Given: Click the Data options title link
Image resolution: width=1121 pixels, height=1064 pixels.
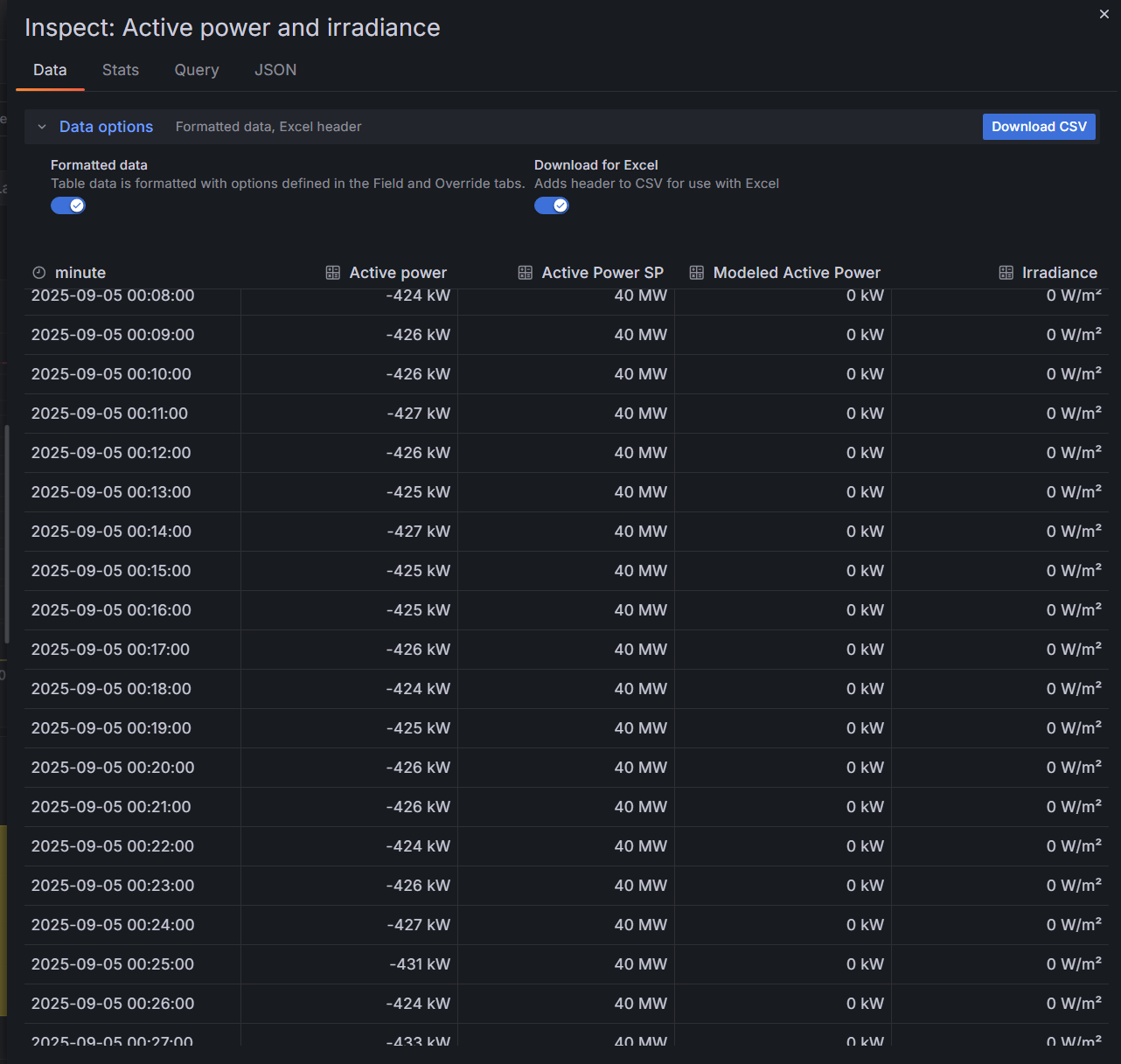Looking at the screenshot, I should click(106, 127).
